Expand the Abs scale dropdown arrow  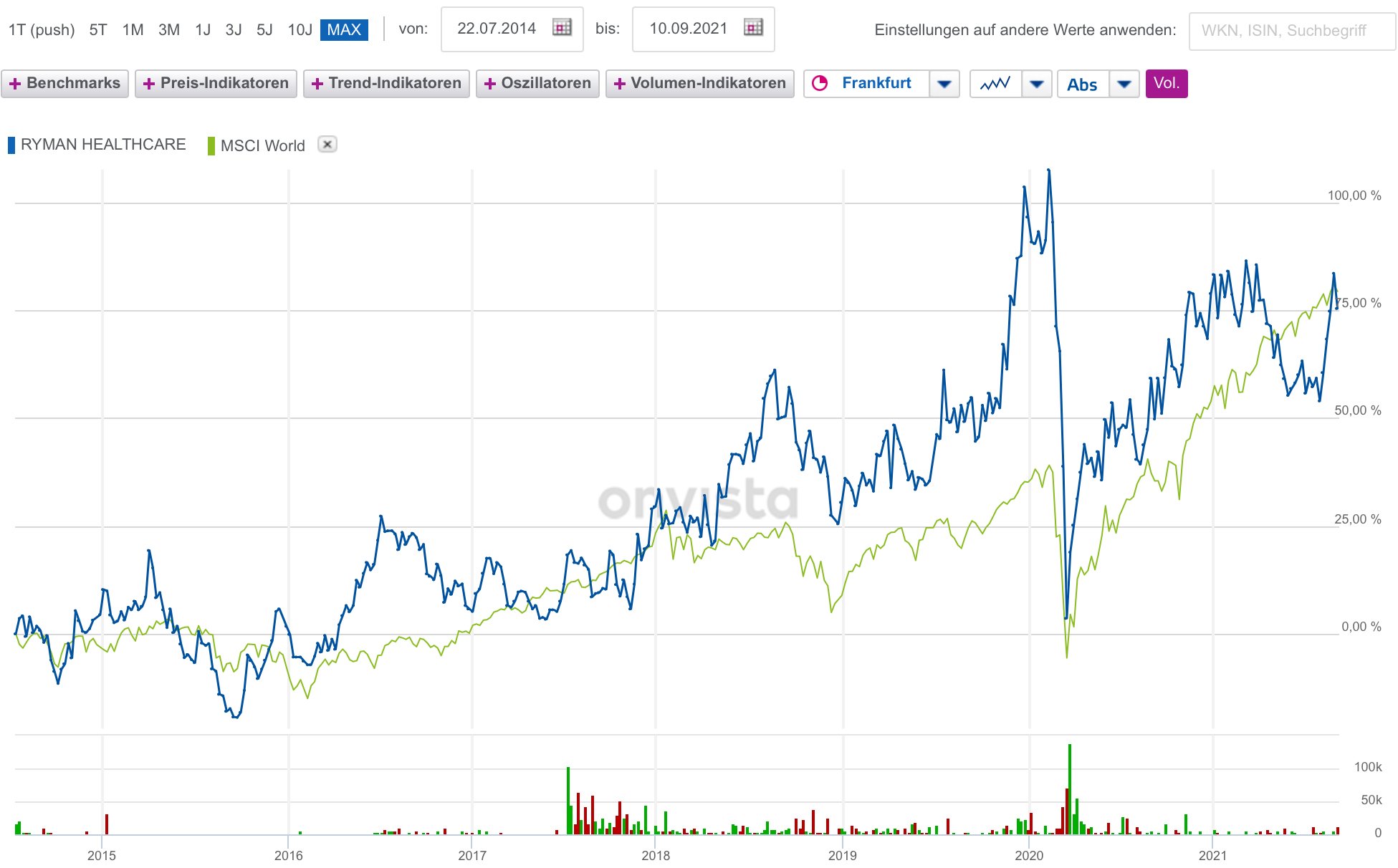[1124, 84]
